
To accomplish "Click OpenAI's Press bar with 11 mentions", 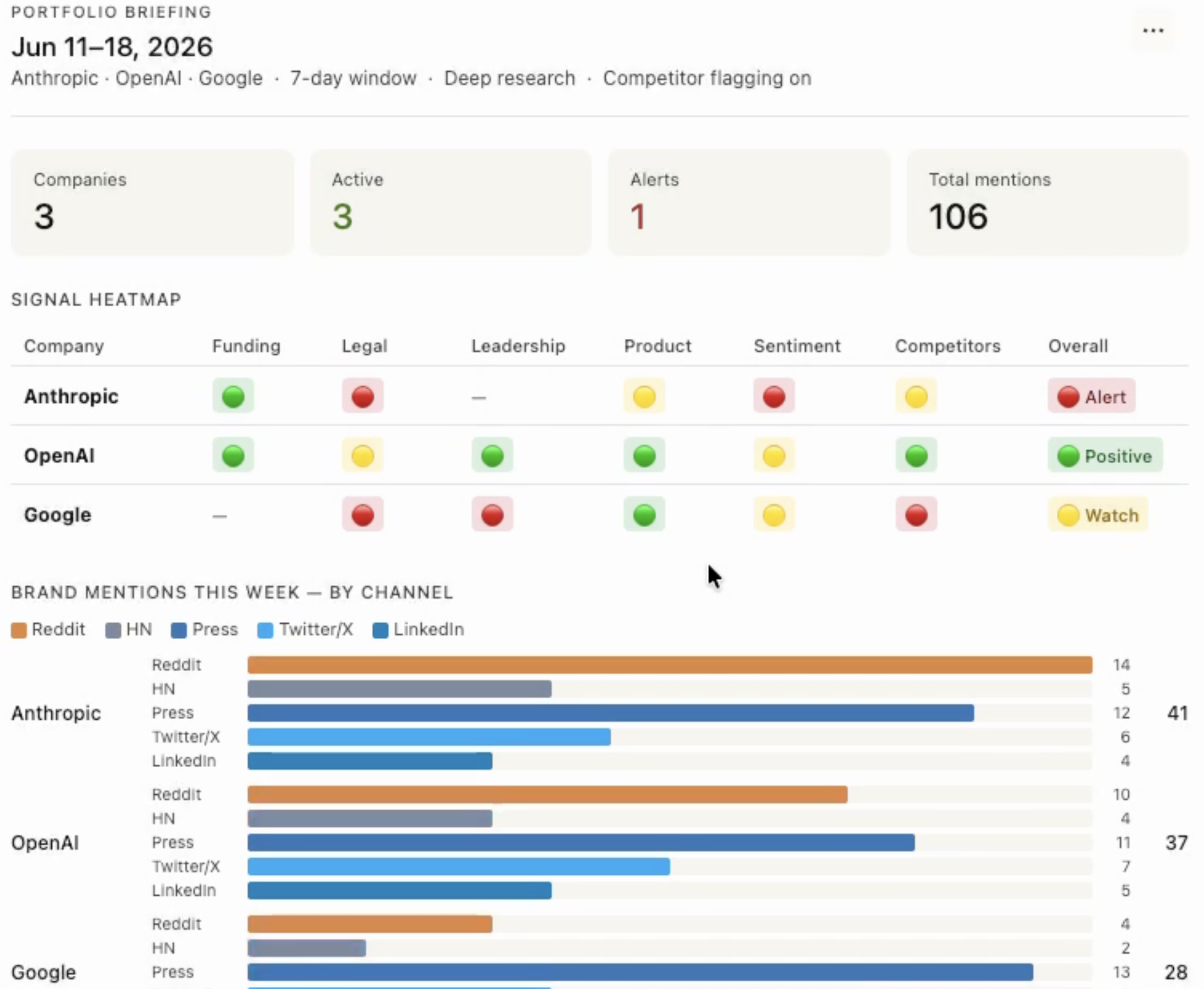I will pyautogui.click(x=581, y=842).
